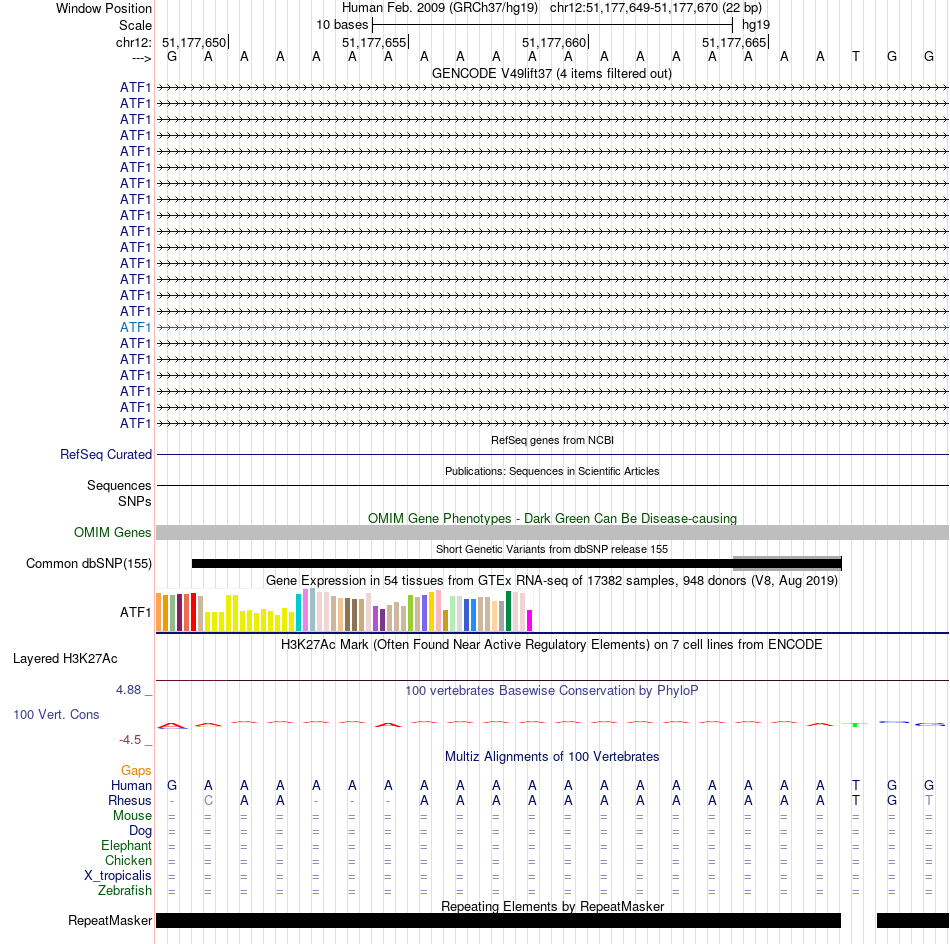Click the 51,177,660 position marker
This screenshot has width=950, height=944.
(554, 42)
